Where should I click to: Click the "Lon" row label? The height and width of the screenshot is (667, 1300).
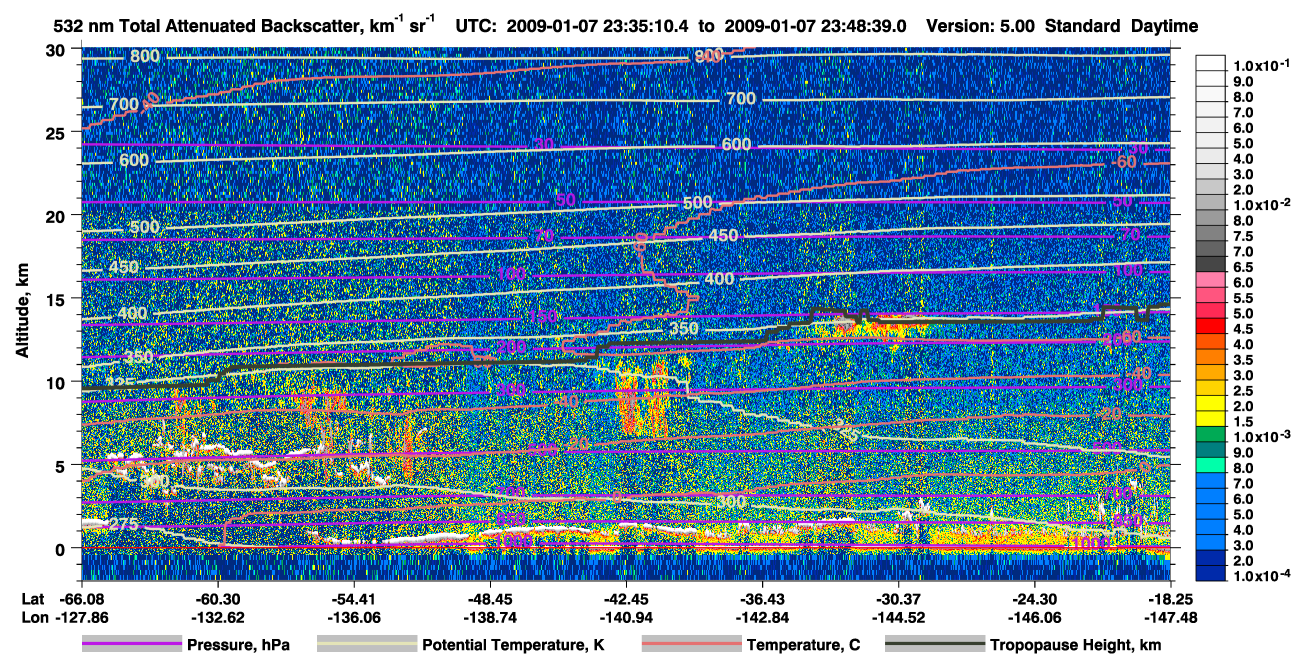click(x=33, y=618)
